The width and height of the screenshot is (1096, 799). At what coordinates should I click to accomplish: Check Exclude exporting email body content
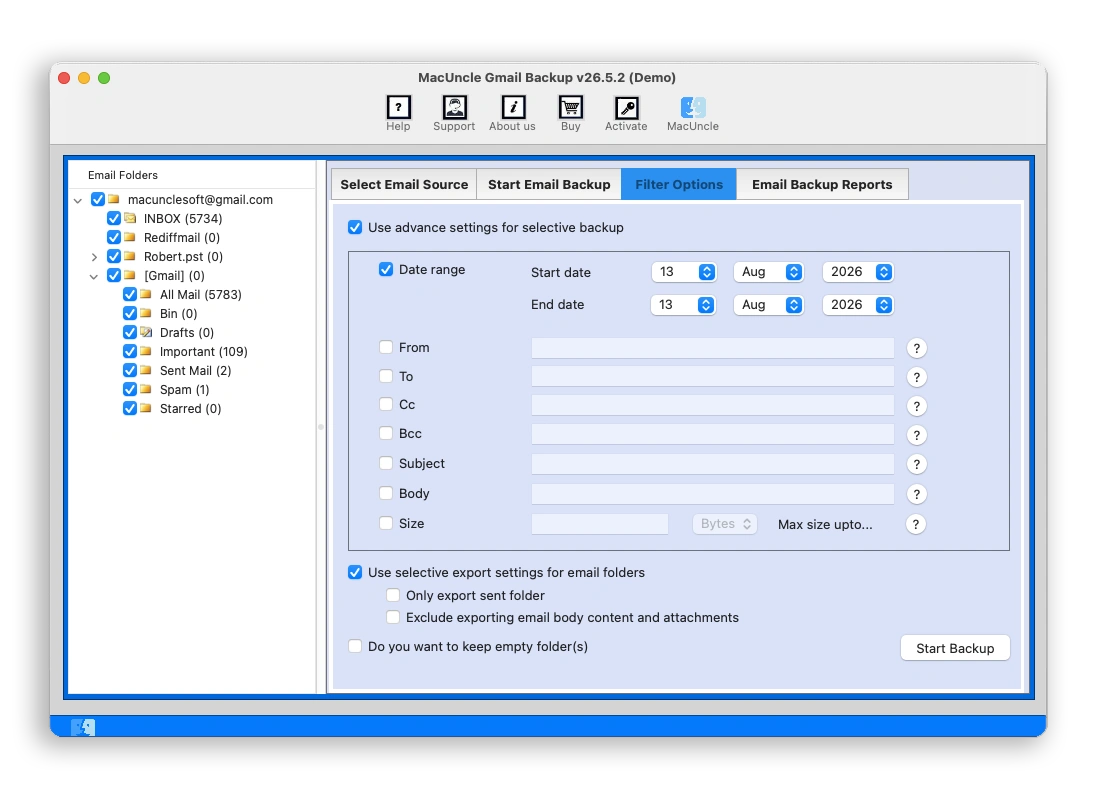coord(393,617)
